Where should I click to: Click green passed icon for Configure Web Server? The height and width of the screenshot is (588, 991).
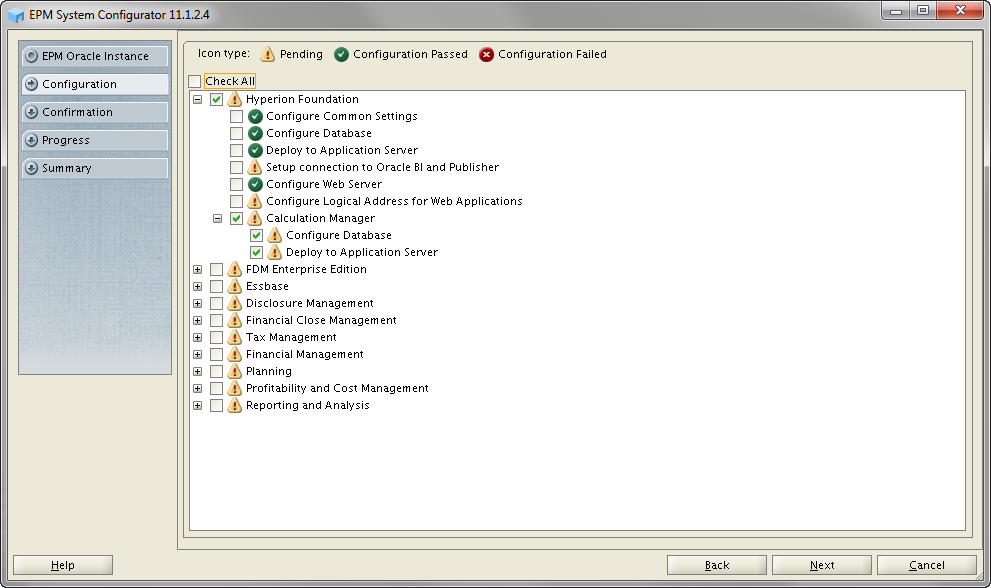click(x=255, y=185)
